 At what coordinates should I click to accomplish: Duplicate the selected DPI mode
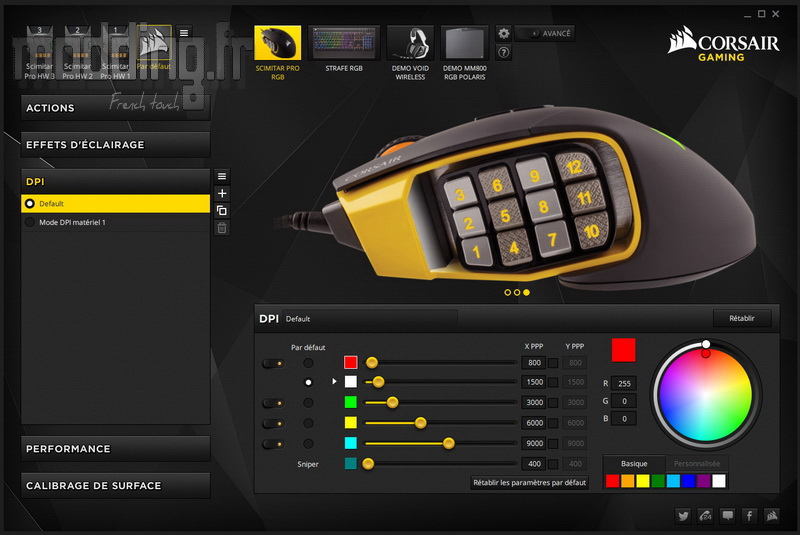[222, 210]
